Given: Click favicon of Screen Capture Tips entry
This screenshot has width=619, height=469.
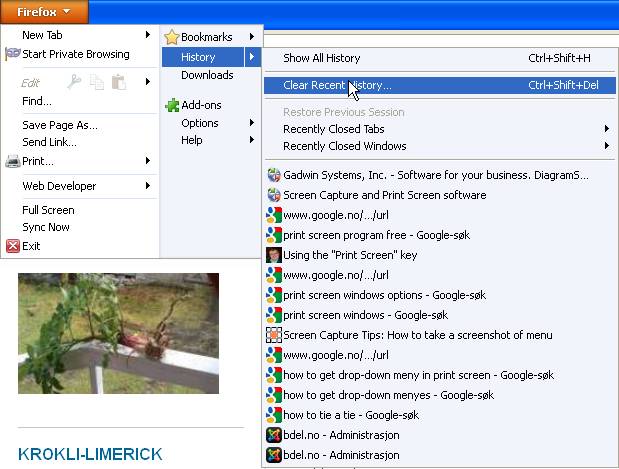Looking at the screenshot, I should (274, 335).
